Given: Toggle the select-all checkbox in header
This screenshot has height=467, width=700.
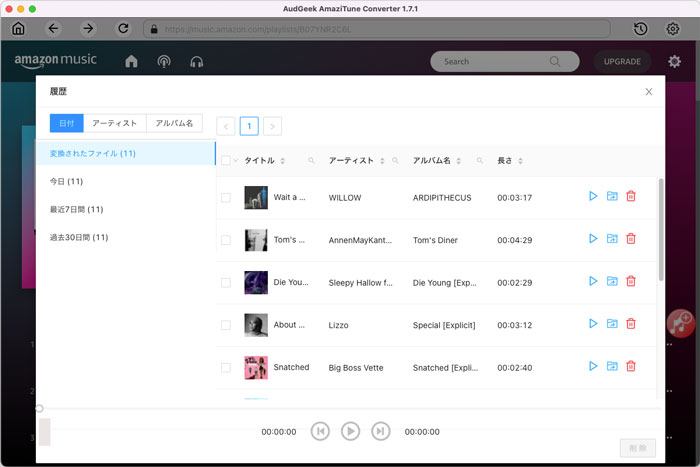Looking at the screenshot, I should pos(226,161).
